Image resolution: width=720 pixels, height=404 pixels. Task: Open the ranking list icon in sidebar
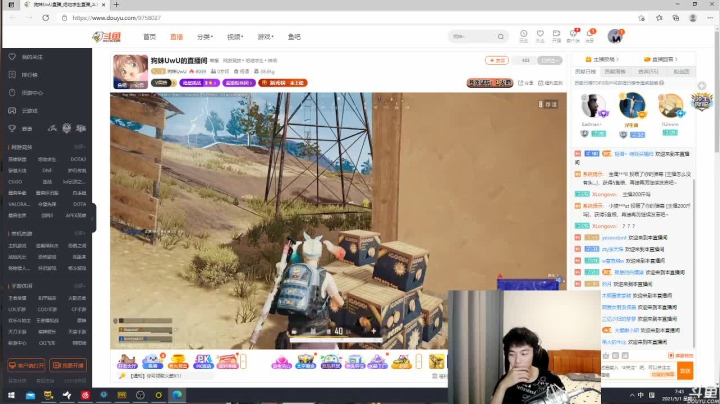(12, 75)
